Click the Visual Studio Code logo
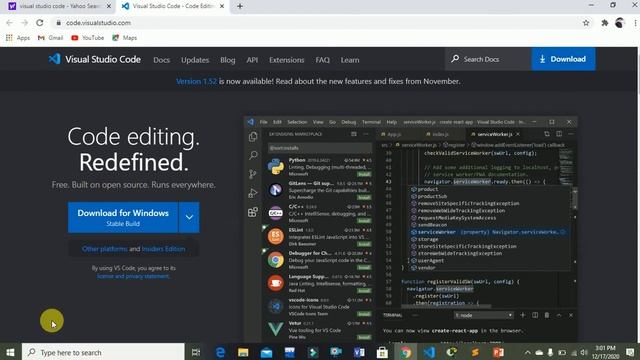 pyautogui.click(x=94, y=59)
